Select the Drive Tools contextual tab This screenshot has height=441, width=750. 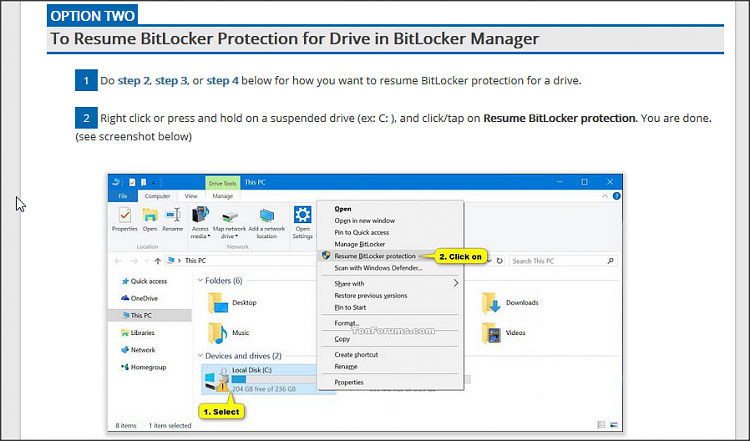point(222,183)
